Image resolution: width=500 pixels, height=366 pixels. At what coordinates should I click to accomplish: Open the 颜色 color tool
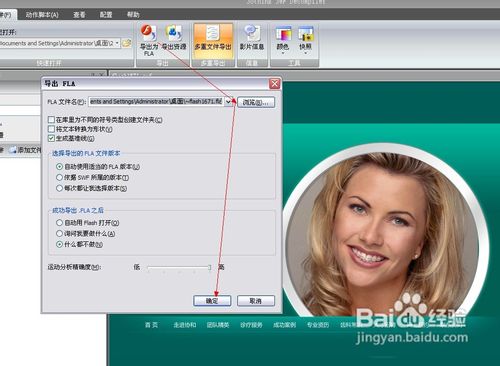283,38
